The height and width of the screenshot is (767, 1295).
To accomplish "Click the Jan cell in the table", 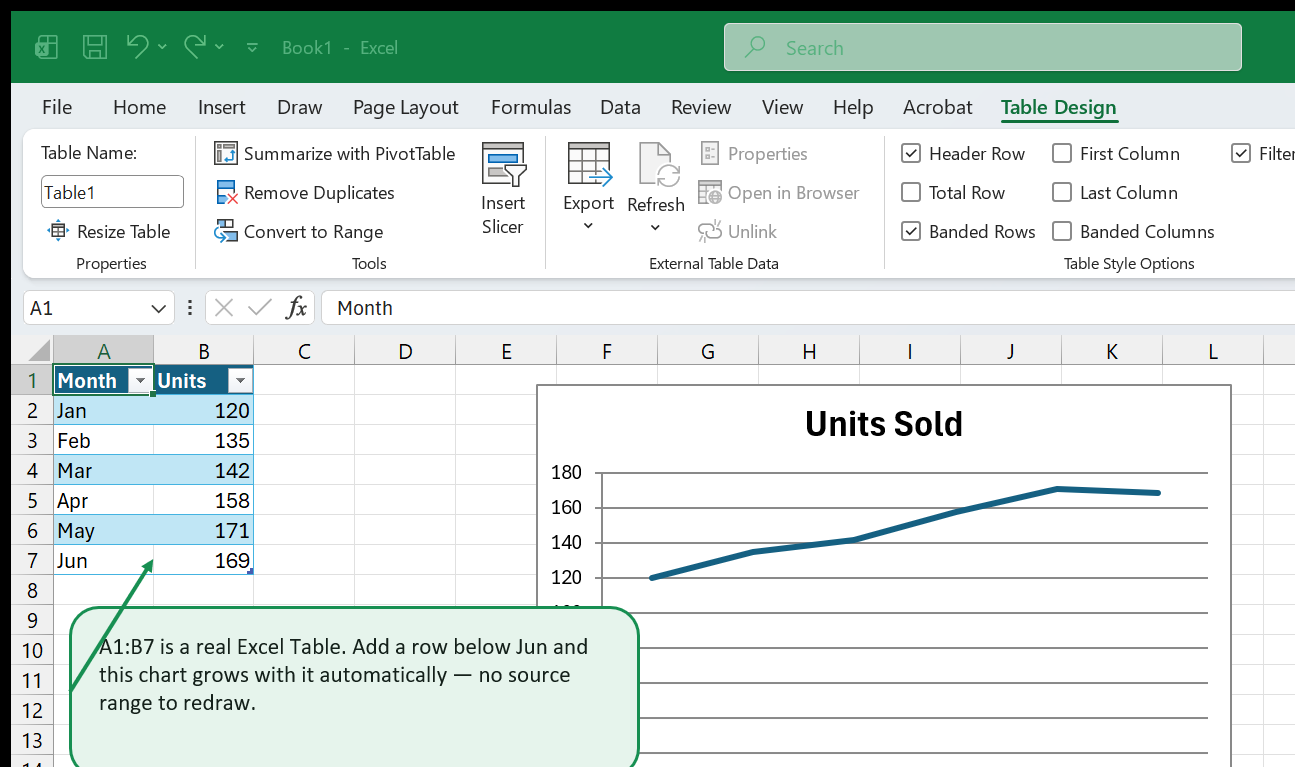I will click(x=103, y=410).
